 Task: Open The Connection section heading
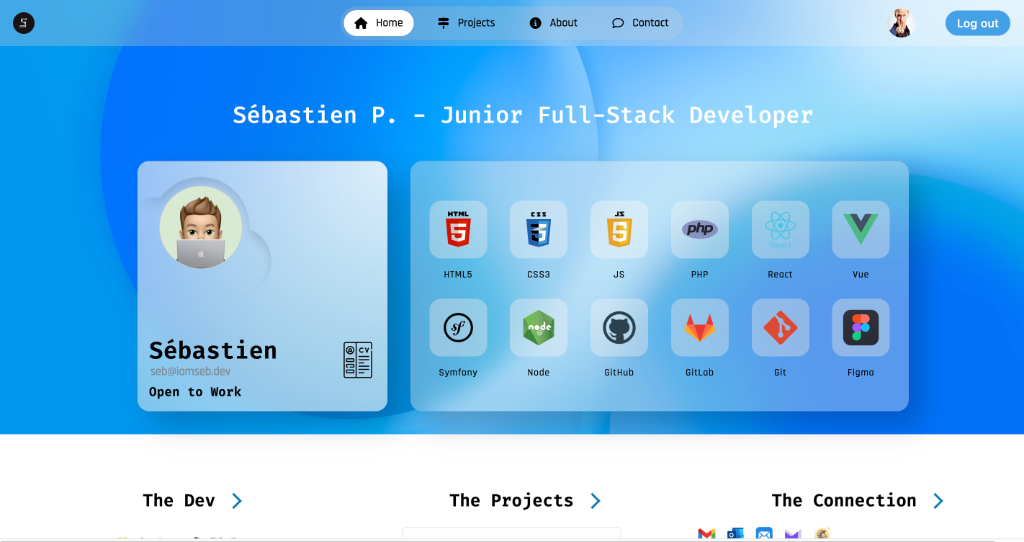844,501
